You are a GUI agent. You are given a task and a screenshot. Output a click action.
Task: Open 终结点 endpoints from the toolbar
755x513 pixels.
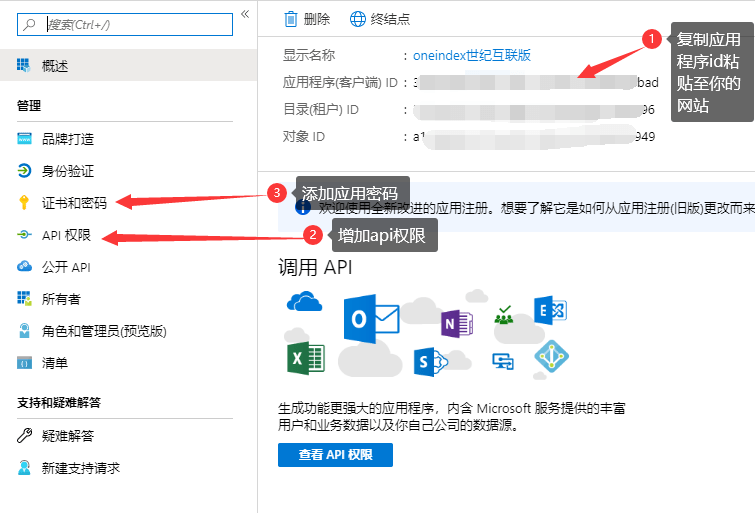click(380, 19)
